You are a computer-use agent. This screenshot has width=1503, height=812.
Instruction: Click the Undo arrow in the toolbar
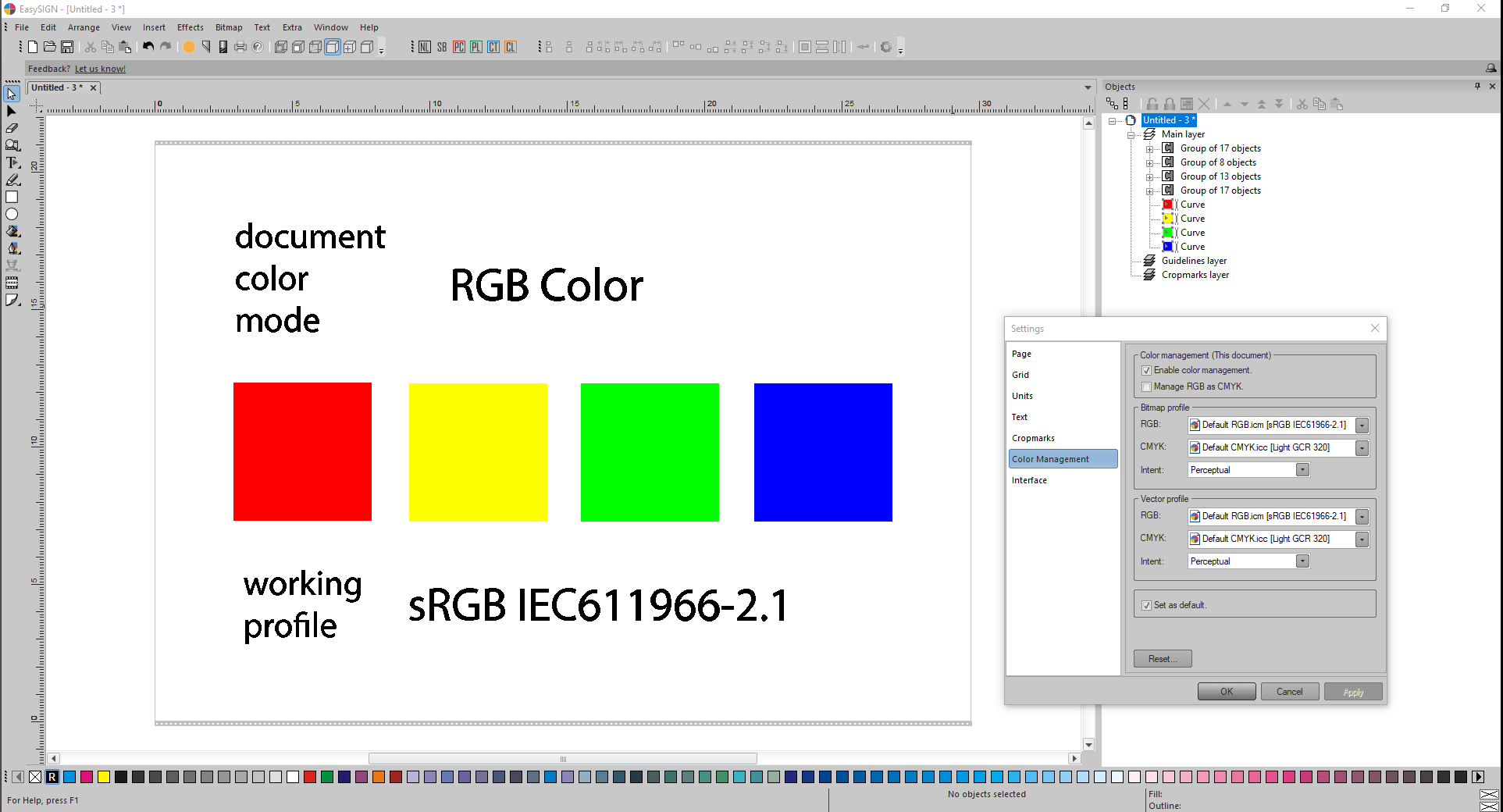tap(148, 47)
